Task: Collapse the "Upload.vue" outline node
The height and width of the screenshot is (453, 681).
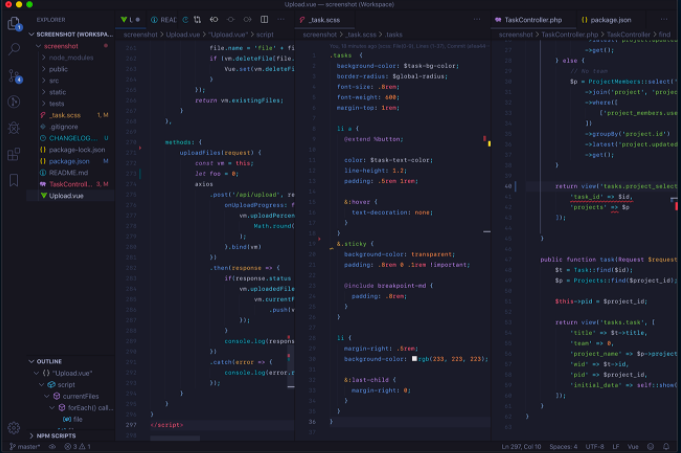Action: tap(36, 373)
